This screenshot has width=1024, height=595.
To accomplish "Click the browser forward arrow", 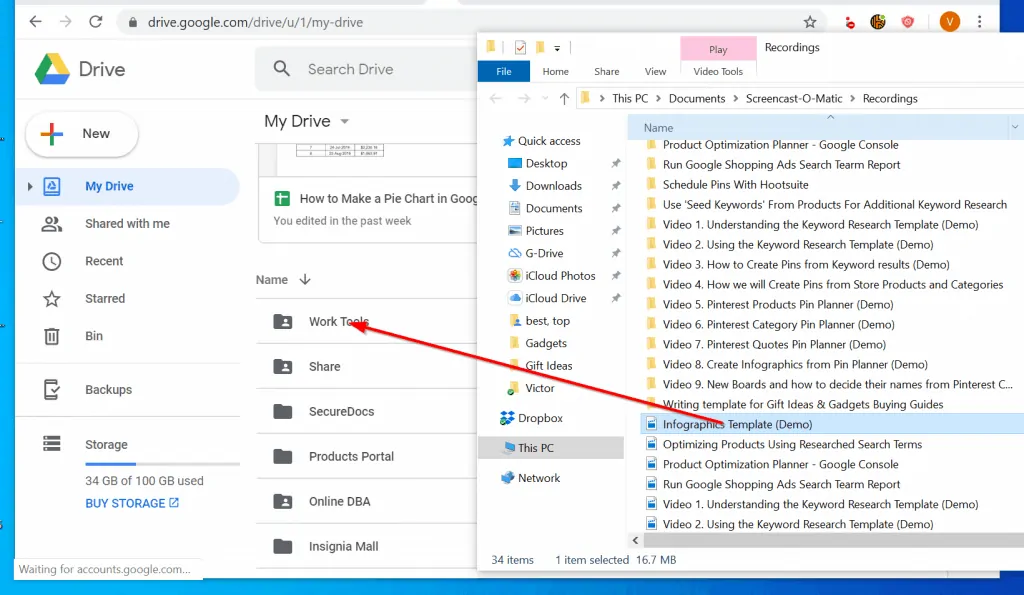I will 66,22.
